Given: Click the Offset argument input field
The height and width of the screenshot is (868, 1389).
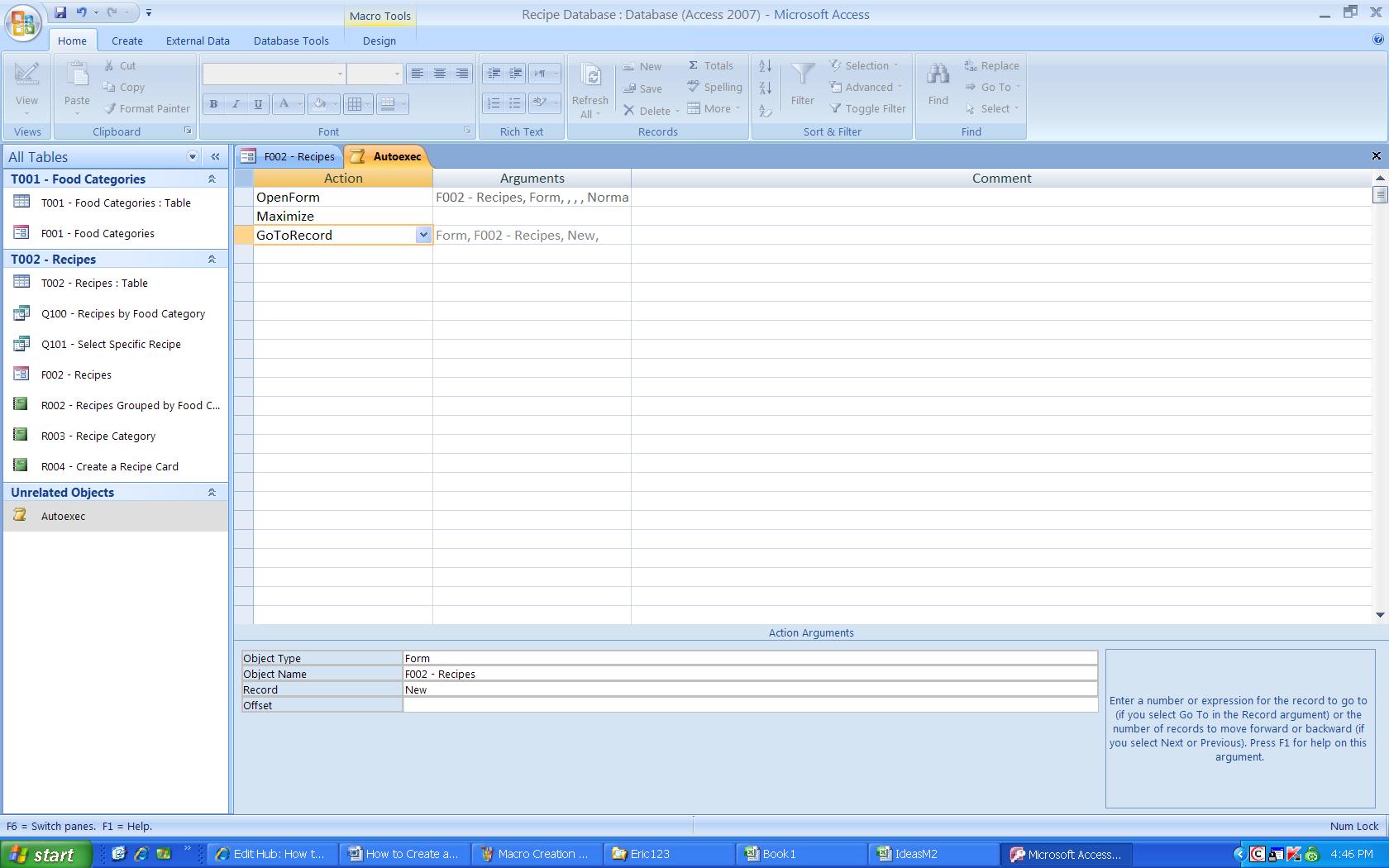Looking at the screenshot, I should (749, 705).
